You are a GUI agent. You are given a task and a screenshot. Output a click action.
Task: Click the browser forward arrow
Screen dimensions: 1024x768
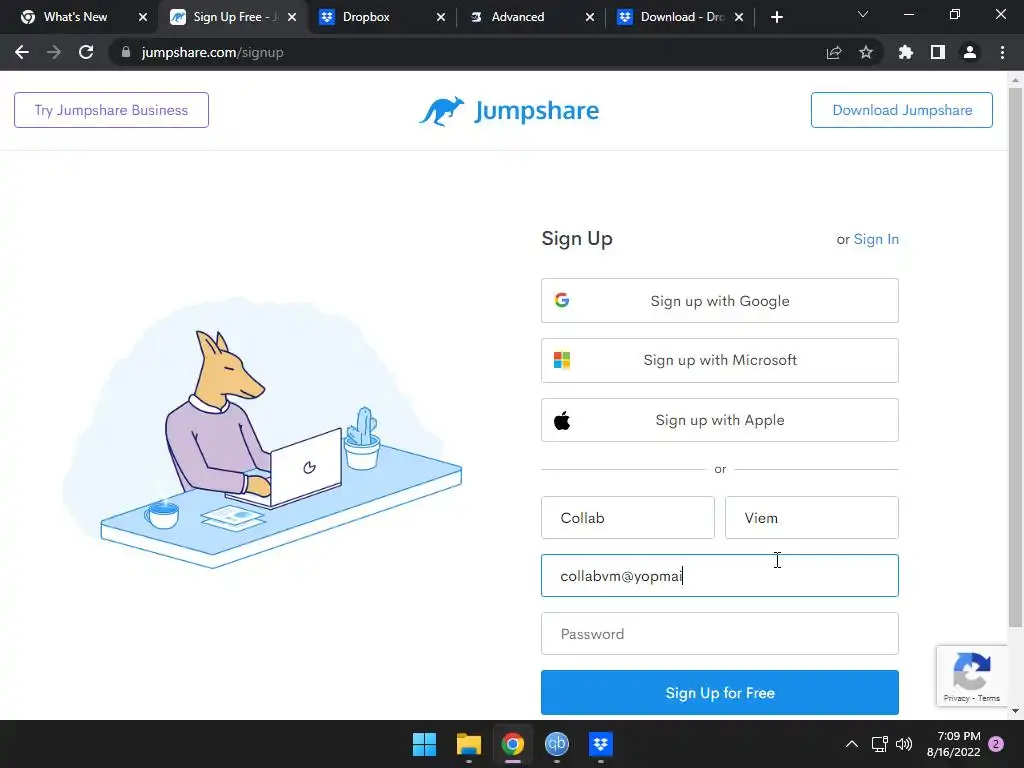54,52
